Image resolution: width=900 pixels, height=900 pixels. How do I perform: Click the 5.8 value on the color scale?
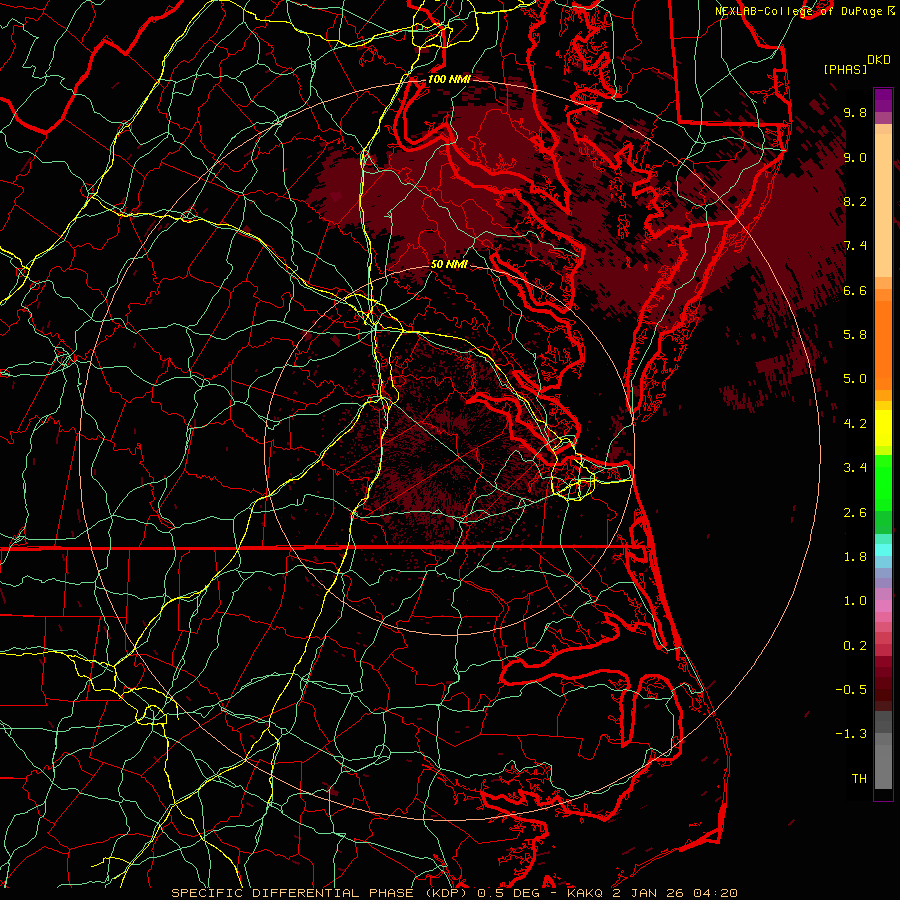[x=855, y=335]
